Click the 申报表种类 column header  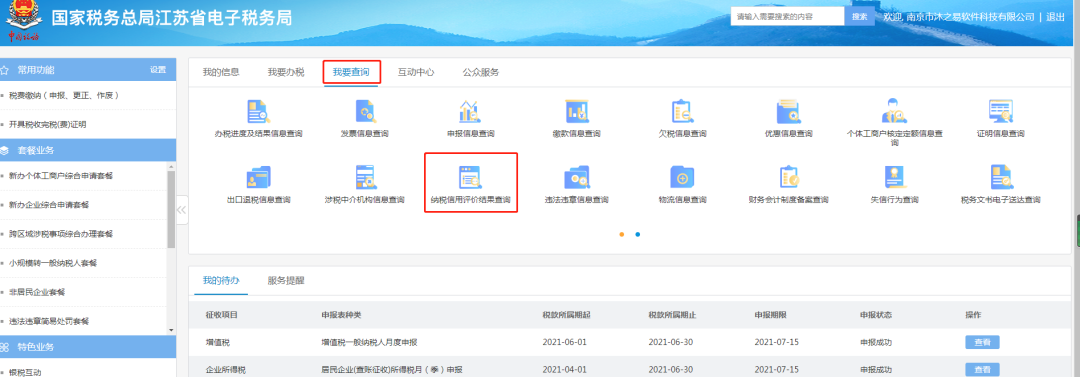(341, 315)
